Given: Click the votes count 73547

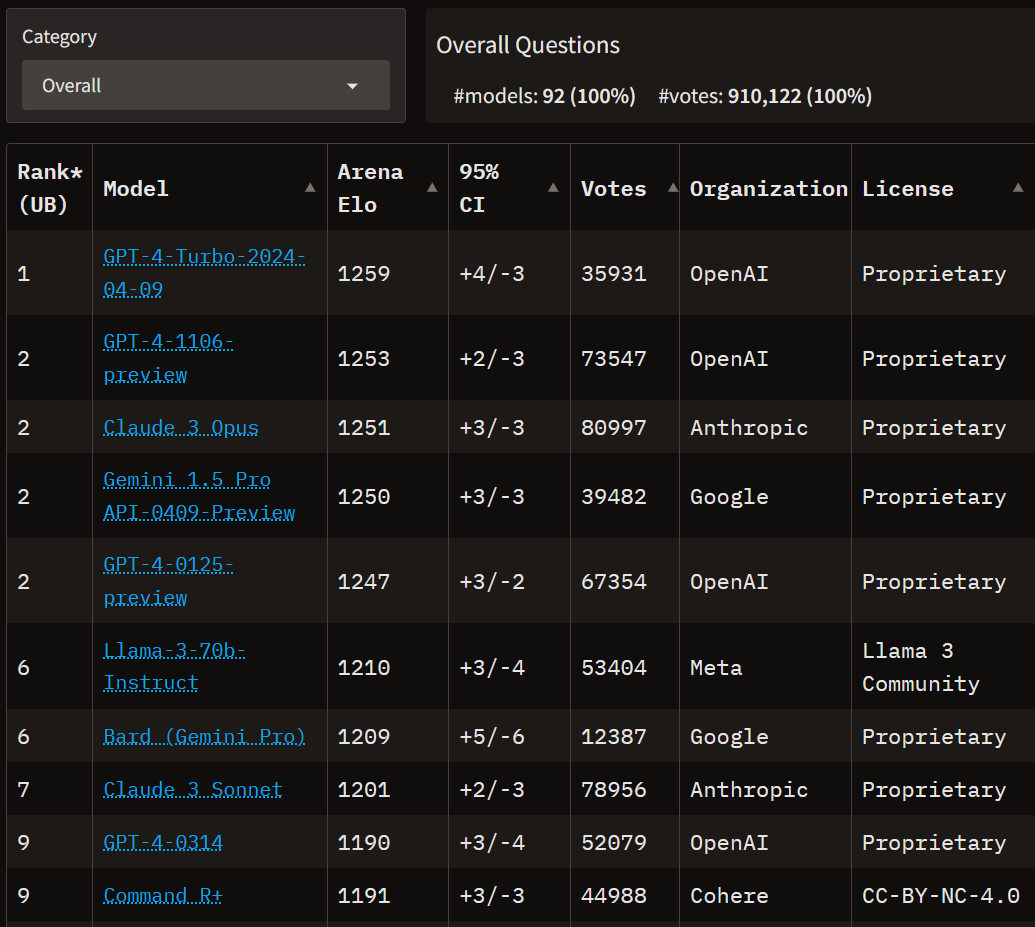Looking at the screenshot, I should tap(614, 359).
